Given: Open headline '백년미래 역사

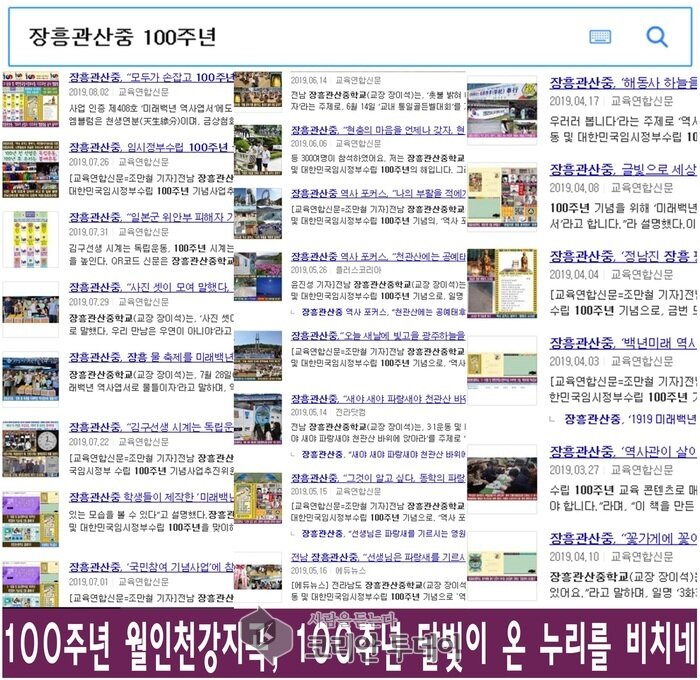Looking at the screenshot, I should (x=623, y=343).
